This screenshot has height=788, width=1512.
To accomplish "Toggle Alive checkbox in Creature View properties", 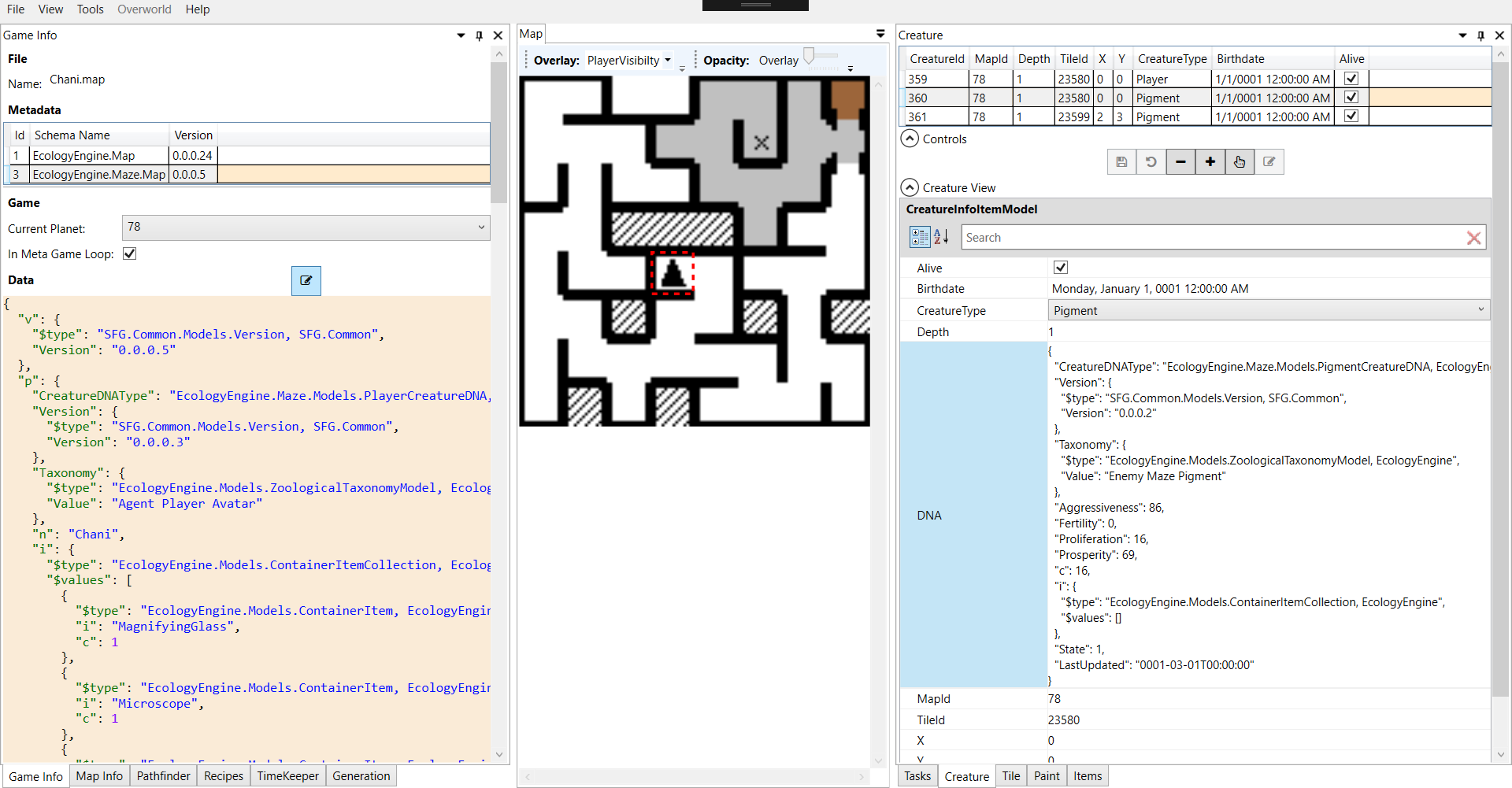I will click(x=1061, y=268).
